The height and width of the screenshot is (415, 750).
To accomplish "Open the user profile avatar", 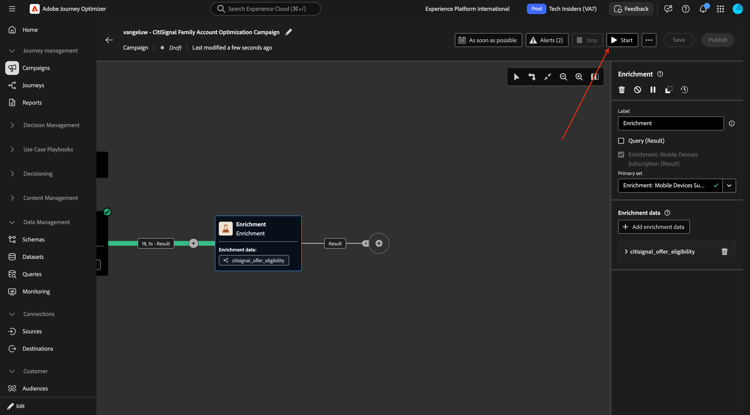I will pyautogui.click(x=737, y=9).
